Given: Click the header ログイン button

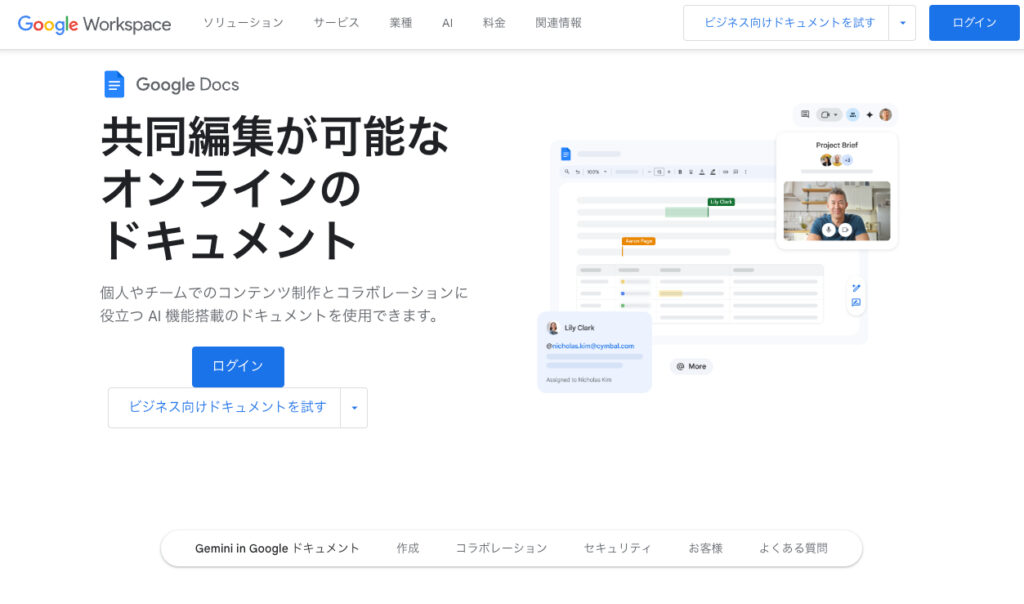Looking at the screenshot, I should tap(974, 23).
